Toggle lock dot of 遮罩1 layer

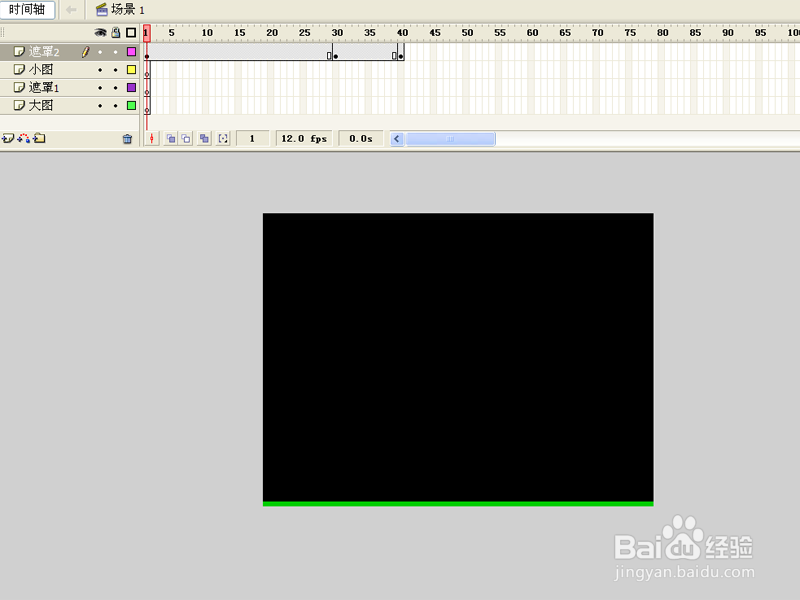[116, 88]
